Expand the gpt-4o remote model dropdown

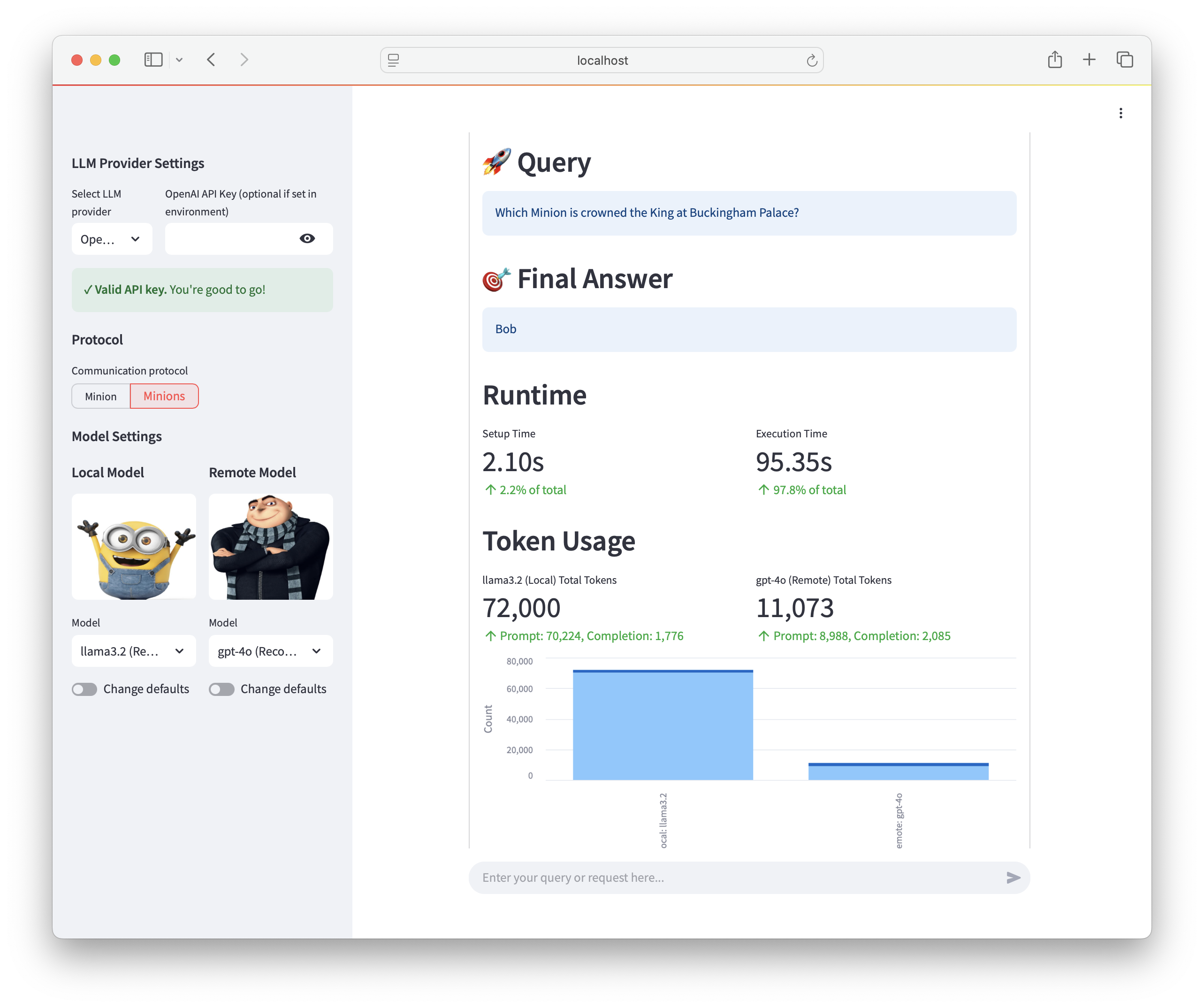271,651
